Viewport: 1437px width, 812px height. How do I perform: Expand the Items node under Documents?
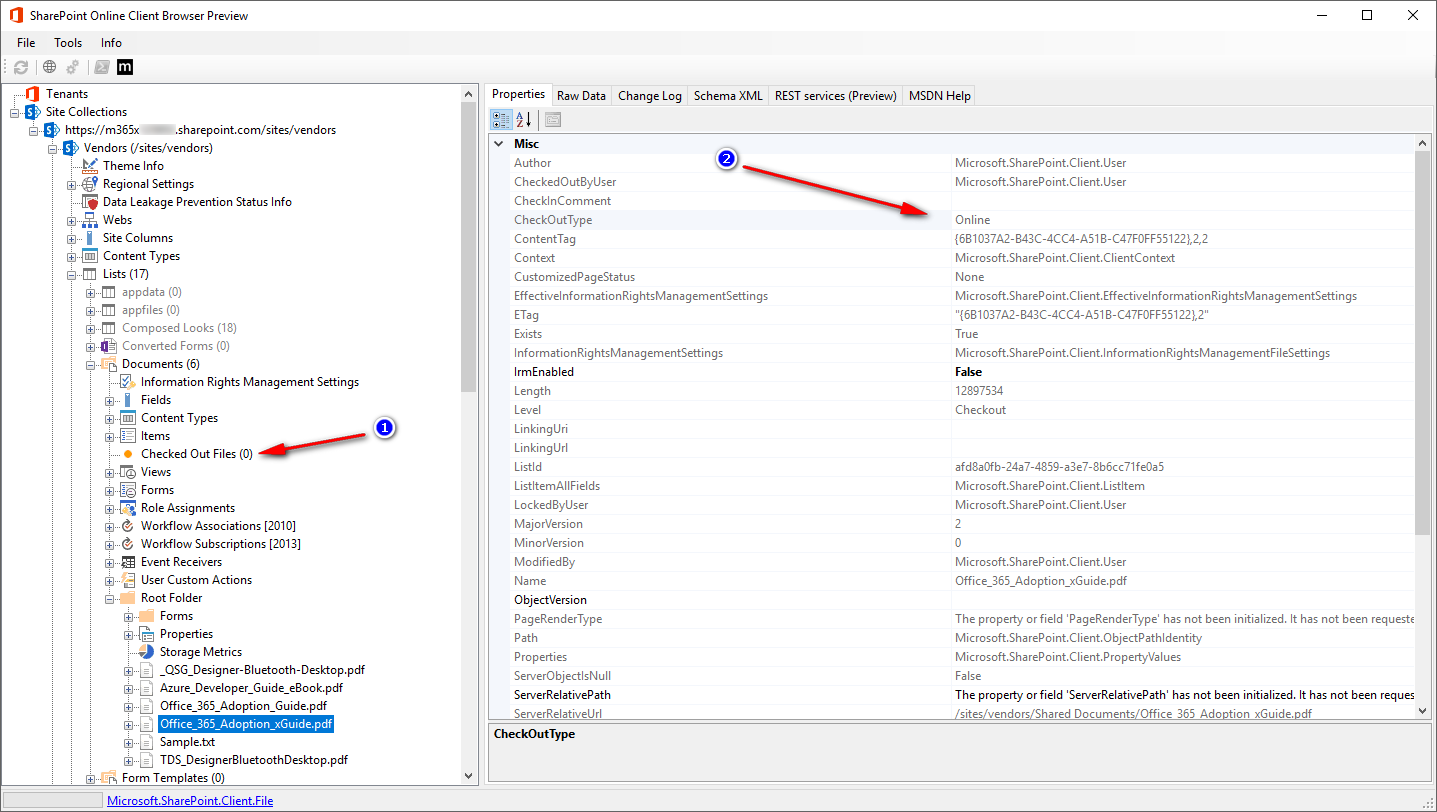point(110,436)
